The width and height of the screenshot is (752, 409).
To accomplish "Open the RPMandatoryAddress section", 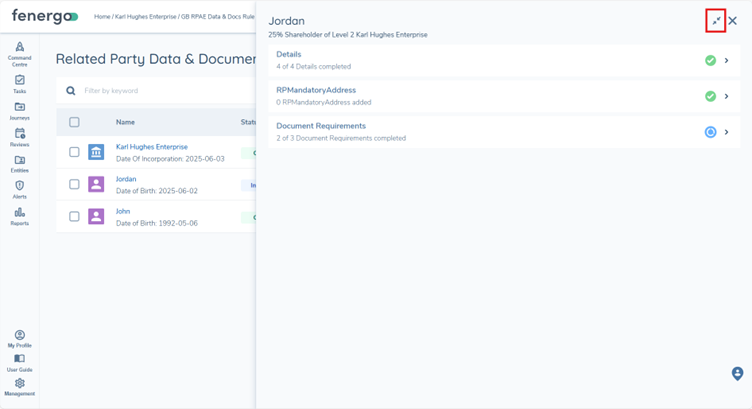I will point(504,96).
